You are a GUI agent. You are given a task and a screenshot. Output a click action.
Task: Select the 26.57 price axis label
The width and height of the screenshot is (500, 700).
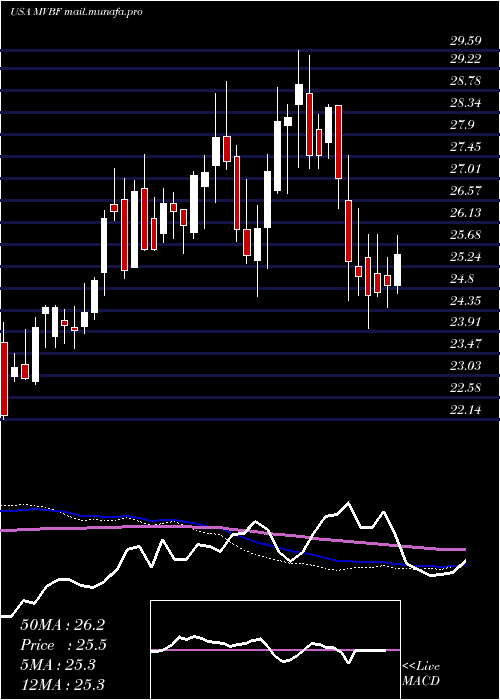tap(466, 191)
